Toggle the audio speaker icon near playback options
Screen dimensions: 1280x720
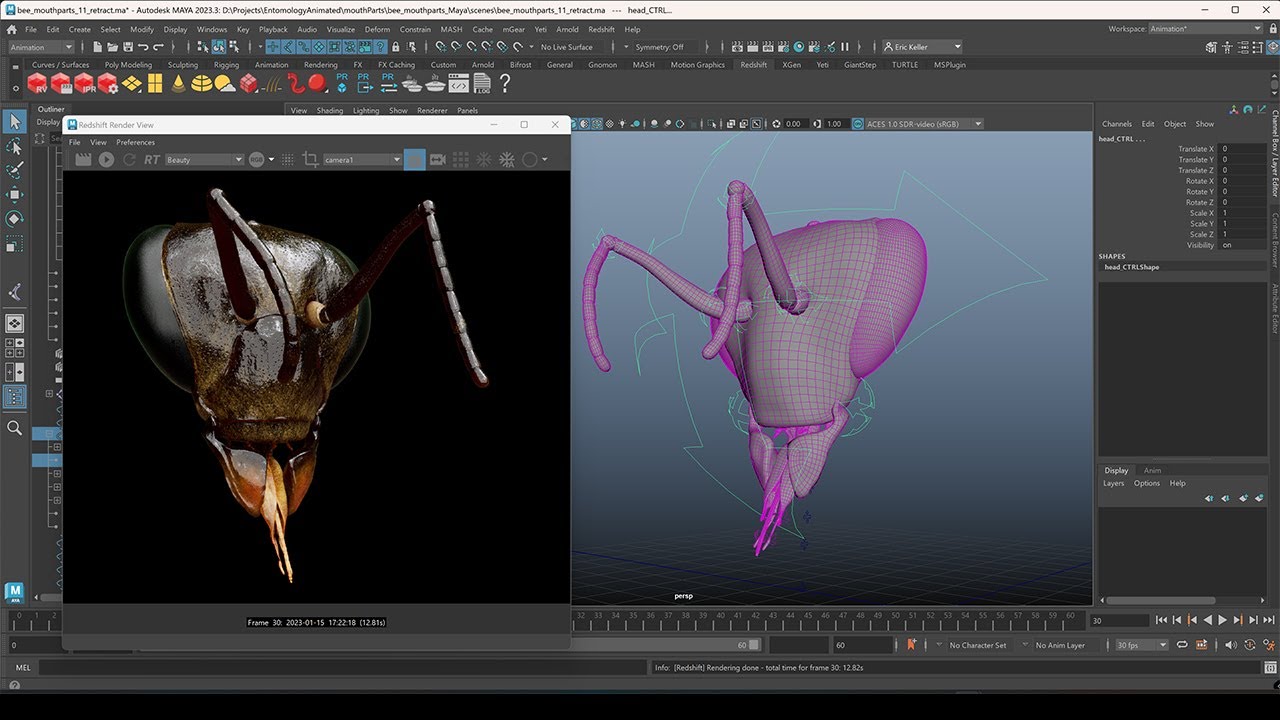pos(1230,645)
